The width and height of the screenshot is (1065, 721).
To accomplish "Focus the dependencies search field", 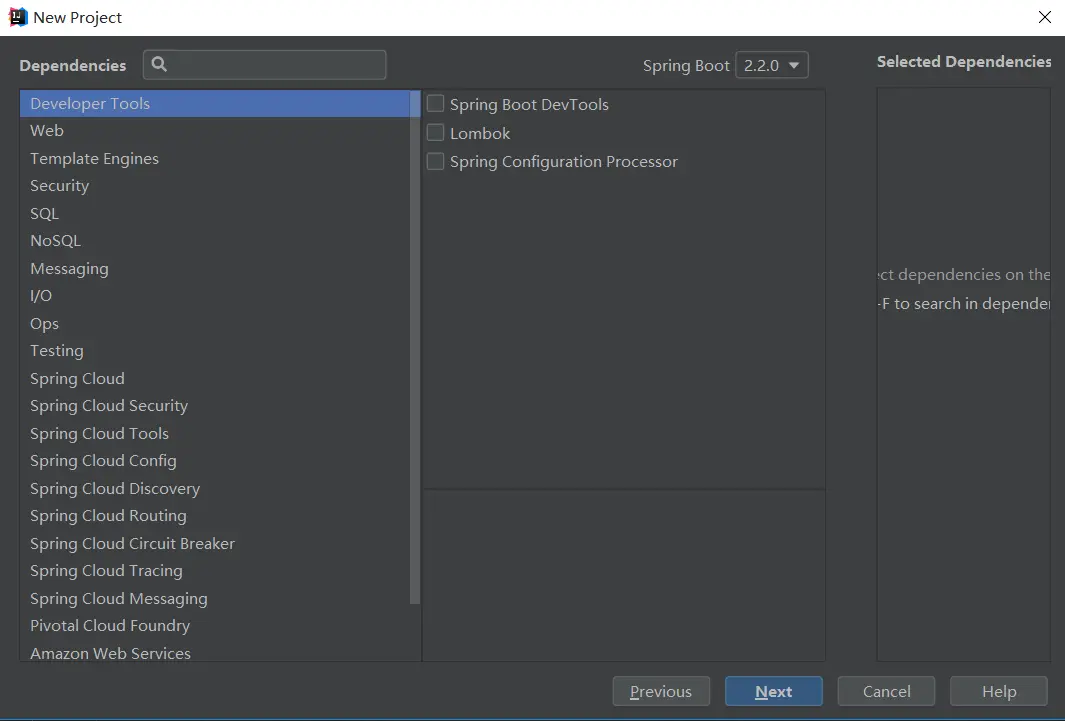I will pyautogui.click(x=265, y=64).
